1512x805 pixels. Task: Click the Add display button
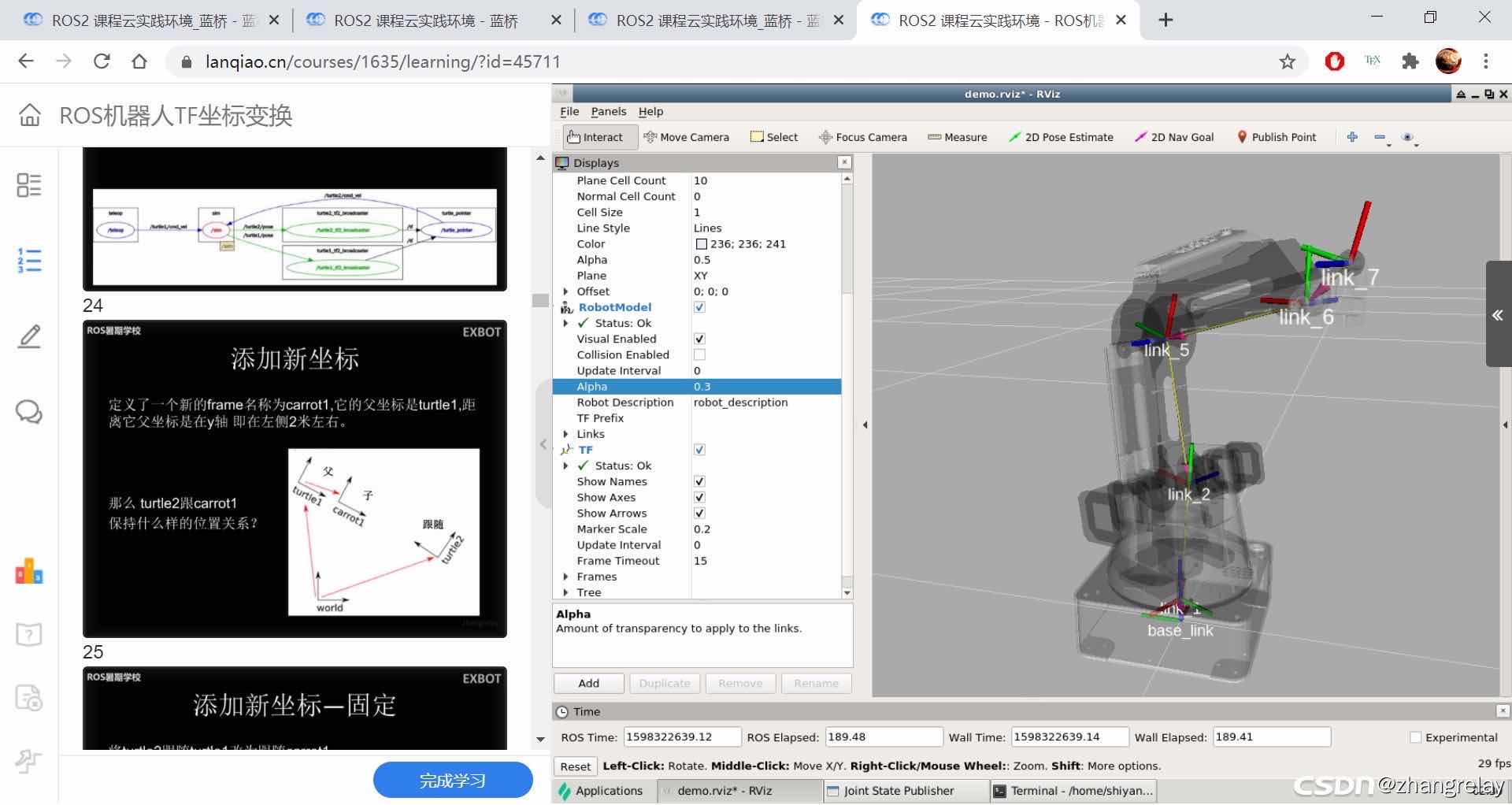(x=588, y=683)
